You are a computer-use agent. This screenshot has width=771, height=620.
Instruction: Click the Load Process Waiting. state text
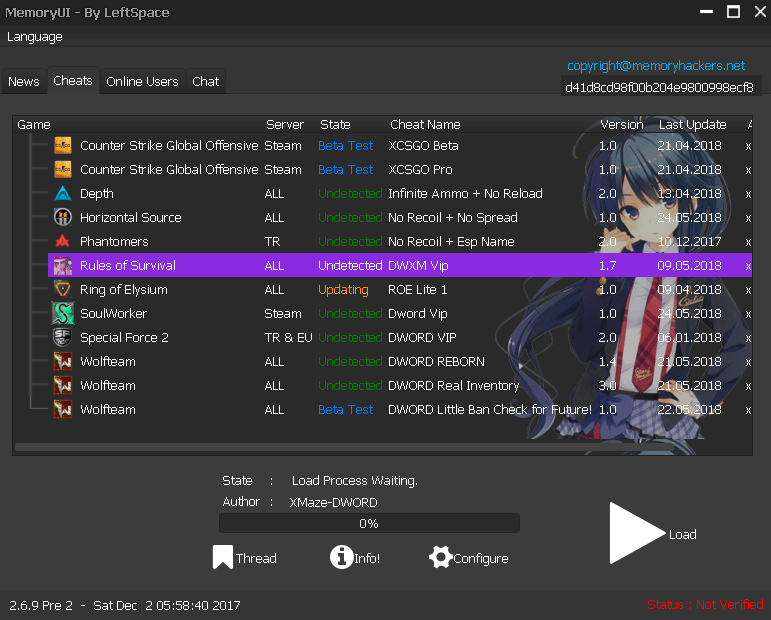coord(355,481)
